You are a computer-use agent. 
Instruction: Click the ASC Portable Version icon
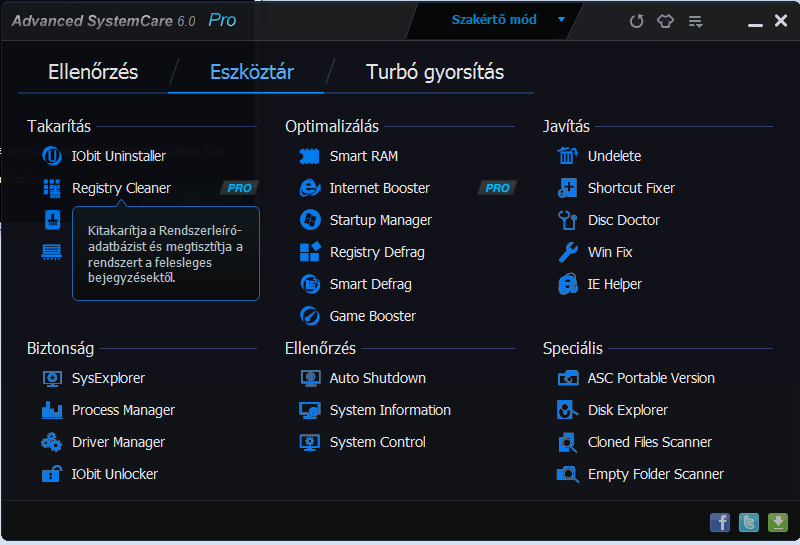tap(568, 378)
